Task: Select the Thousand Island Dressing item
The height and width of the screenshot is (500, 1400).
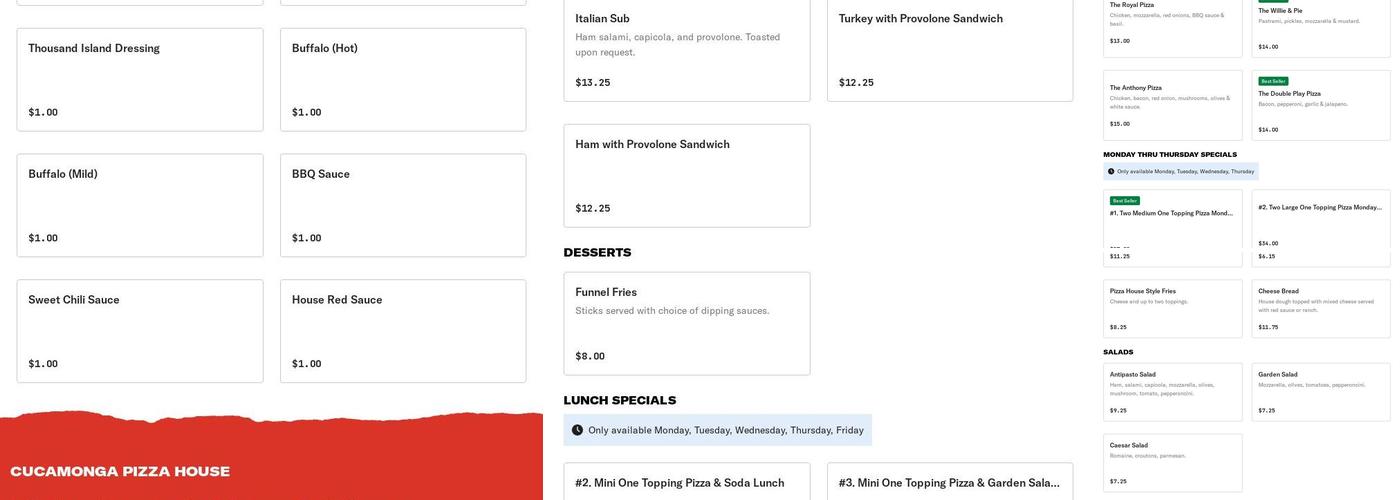Action: [x=140, y=79]
